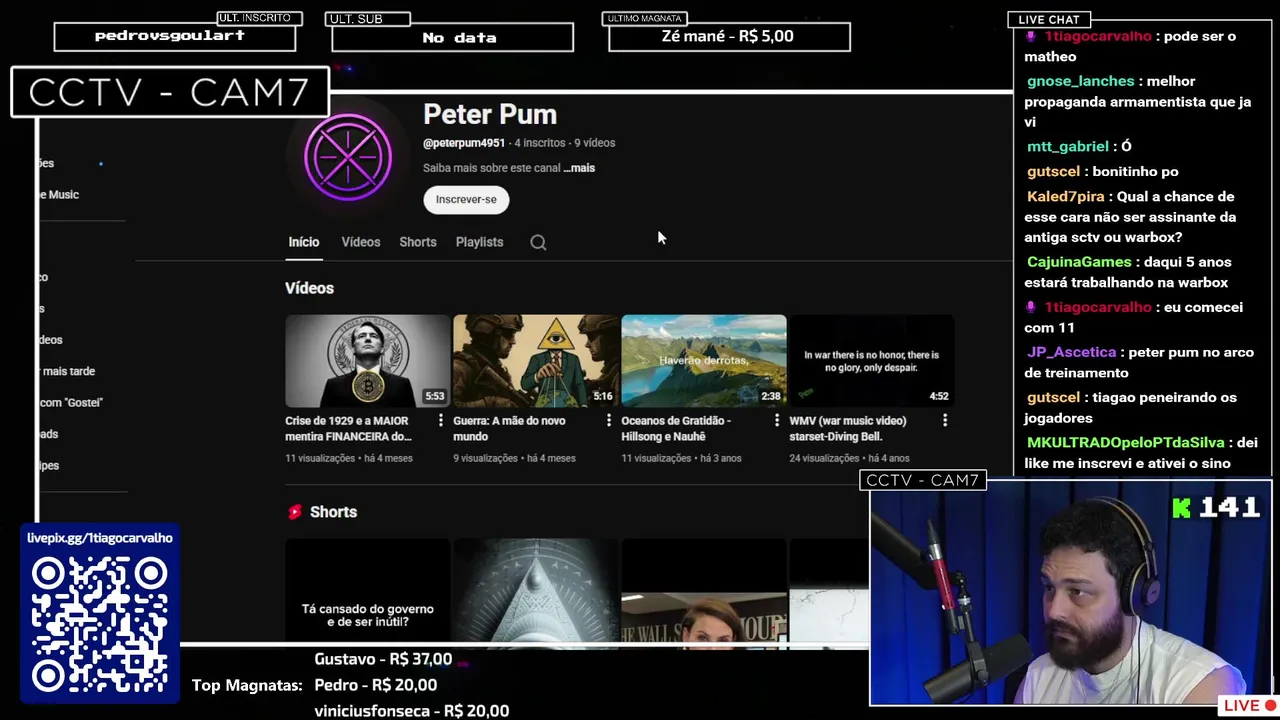The height and width of the screenshot is (720, 1280).
Task: Click the large CCTV - CAM7 label
Action: [x=170, y=92]
